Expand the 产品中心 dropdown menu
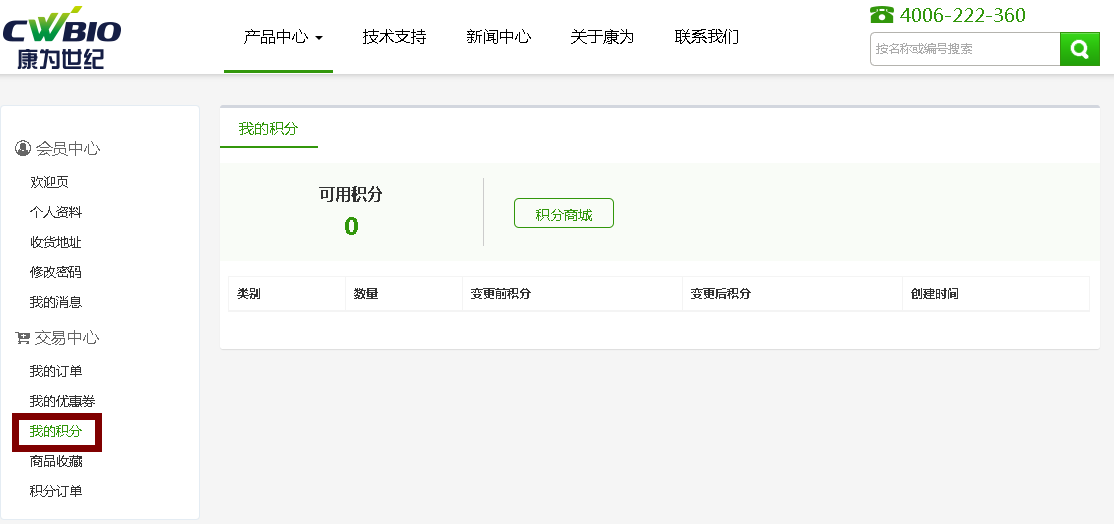Screen dimensions: 1114x524 283,37
